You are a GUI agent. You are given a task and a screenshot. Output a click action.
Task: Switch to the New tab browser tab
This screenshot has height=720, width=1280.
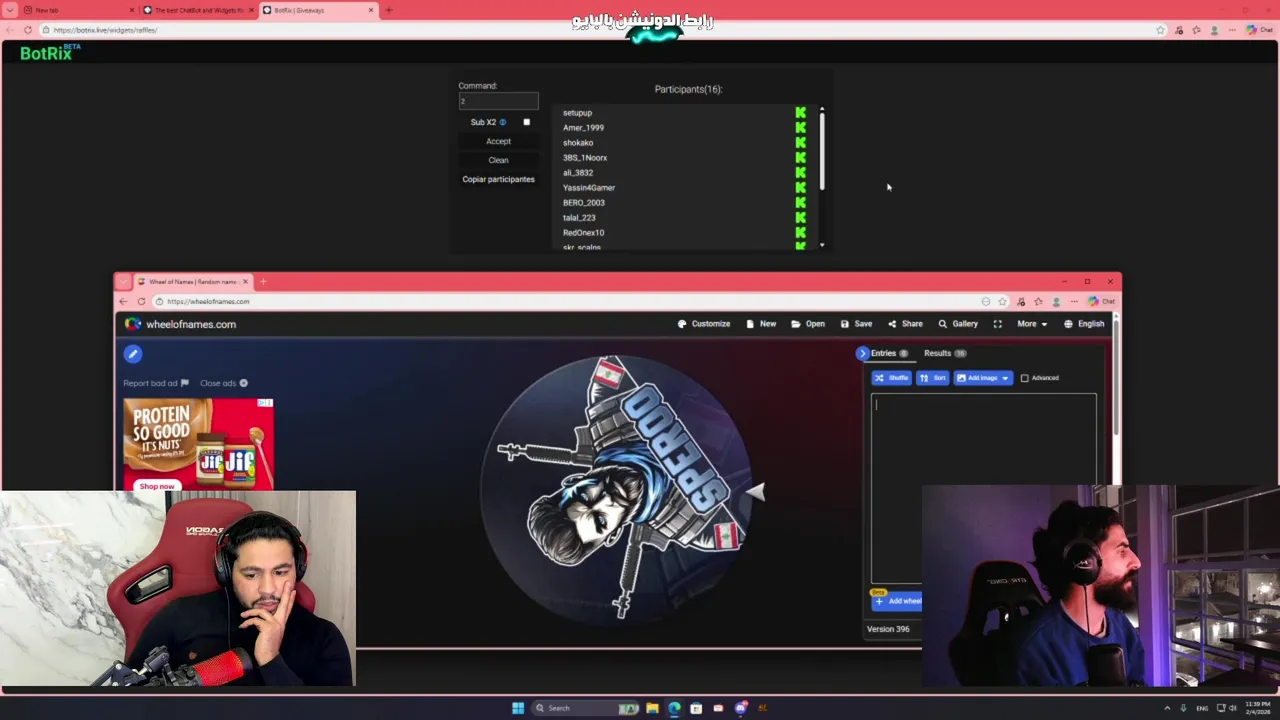pos(78,10)
